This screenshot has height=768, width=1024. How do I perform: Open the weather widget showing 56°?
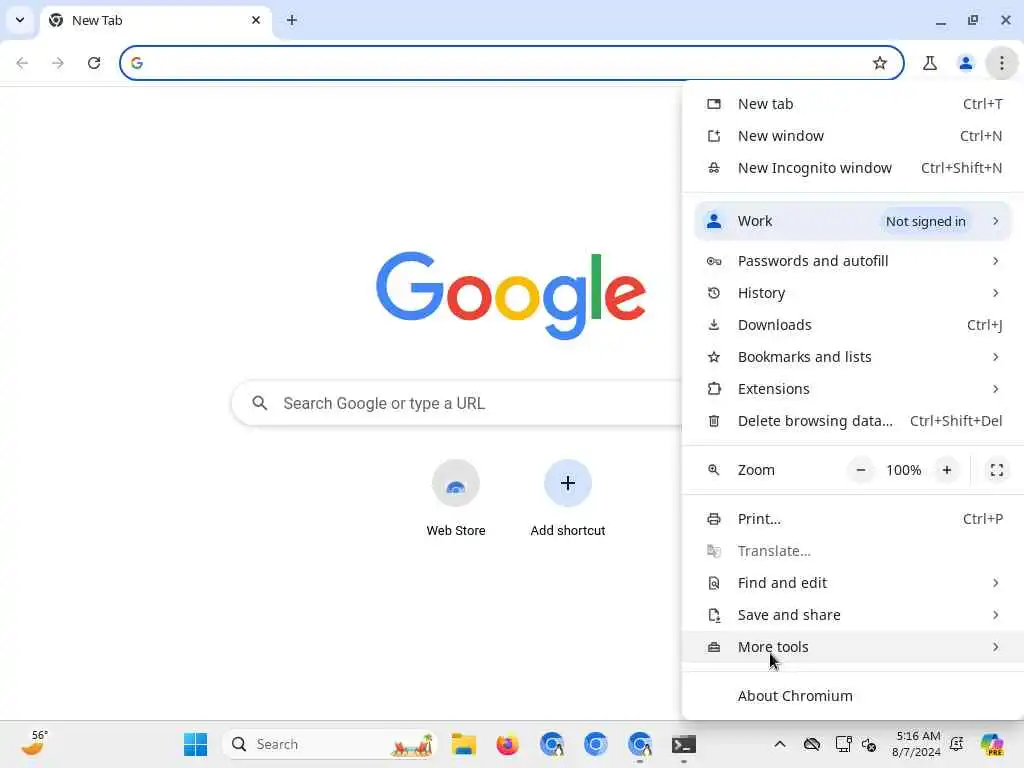pos(35,744)
